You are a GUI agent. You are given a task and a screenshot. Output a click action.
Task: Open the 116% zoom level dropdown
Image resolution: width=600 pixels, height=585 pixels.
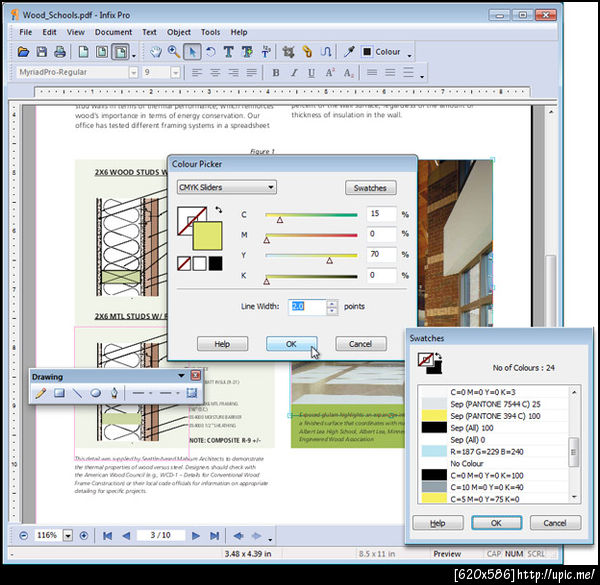tap(68, 536)
